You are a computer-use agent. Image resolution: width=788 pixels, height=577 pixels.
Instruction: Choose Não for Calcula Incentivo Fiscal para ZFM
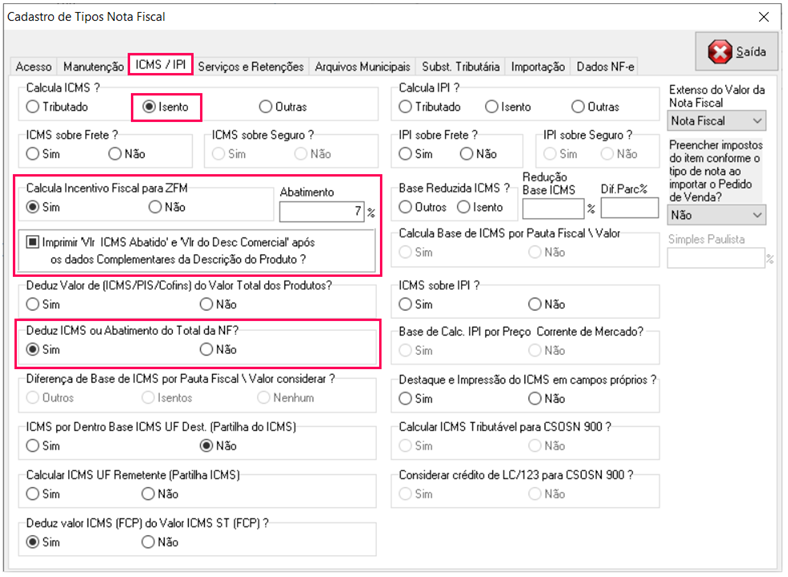click(x=155, y=207)
